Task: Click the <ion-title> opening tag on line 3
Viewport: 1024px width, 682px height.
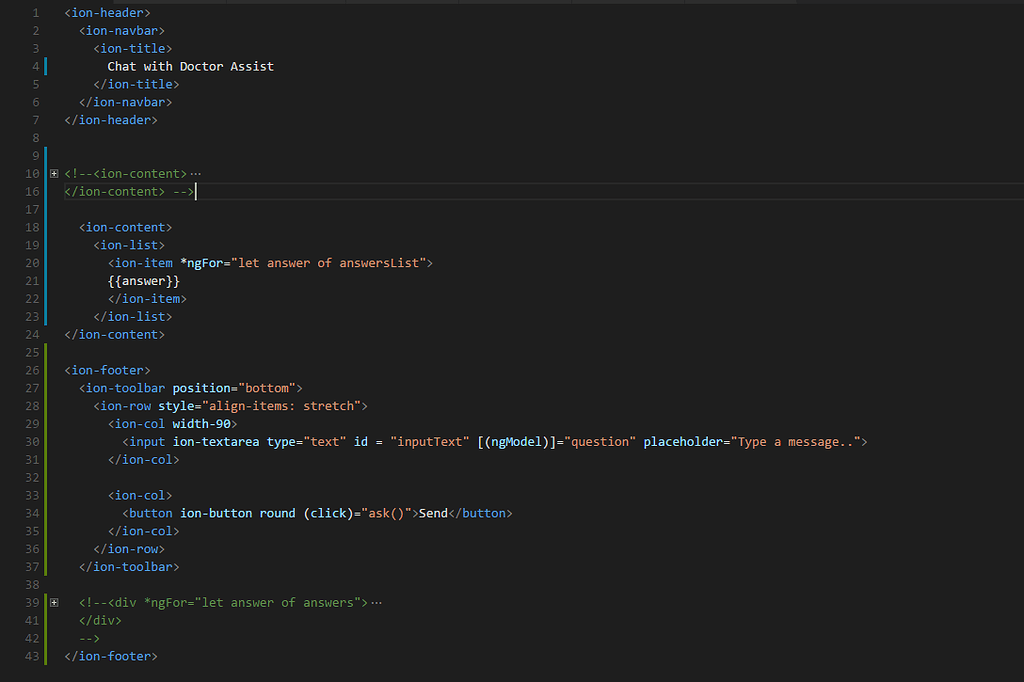Action: [x=133, y=48]
